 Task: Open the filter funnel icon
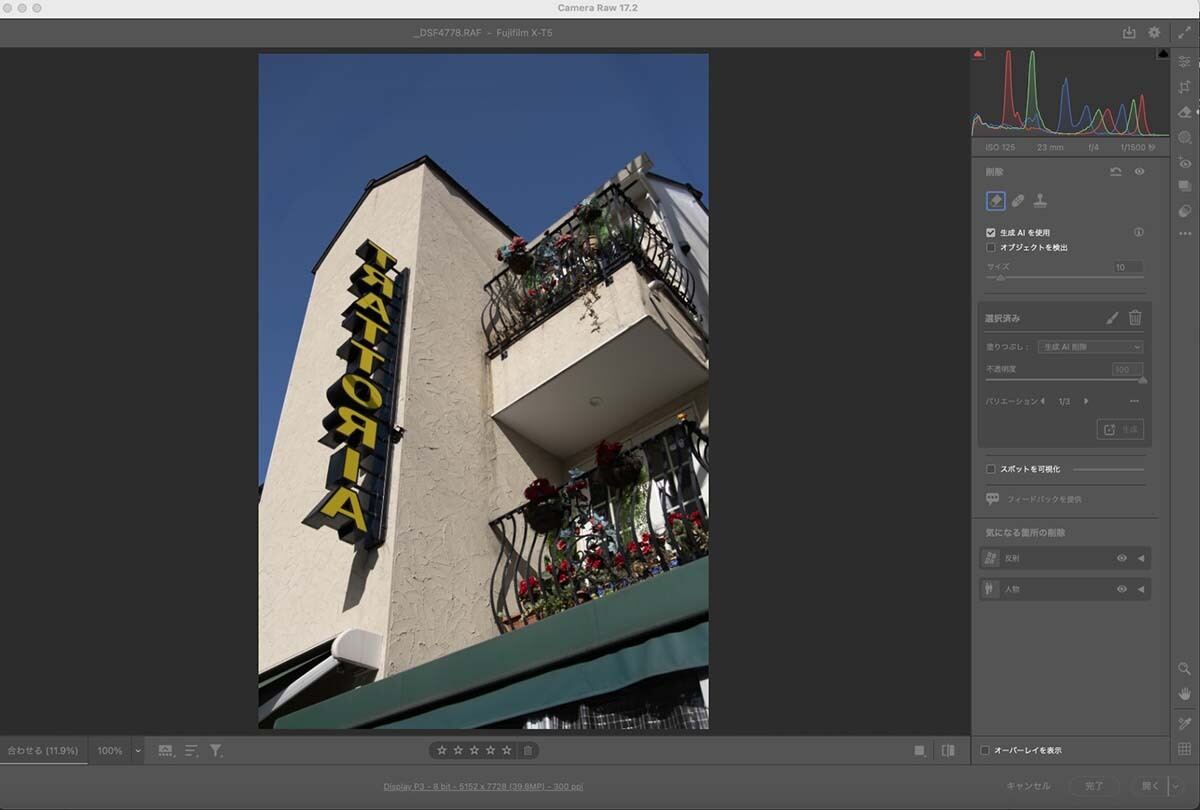(215, 750)
